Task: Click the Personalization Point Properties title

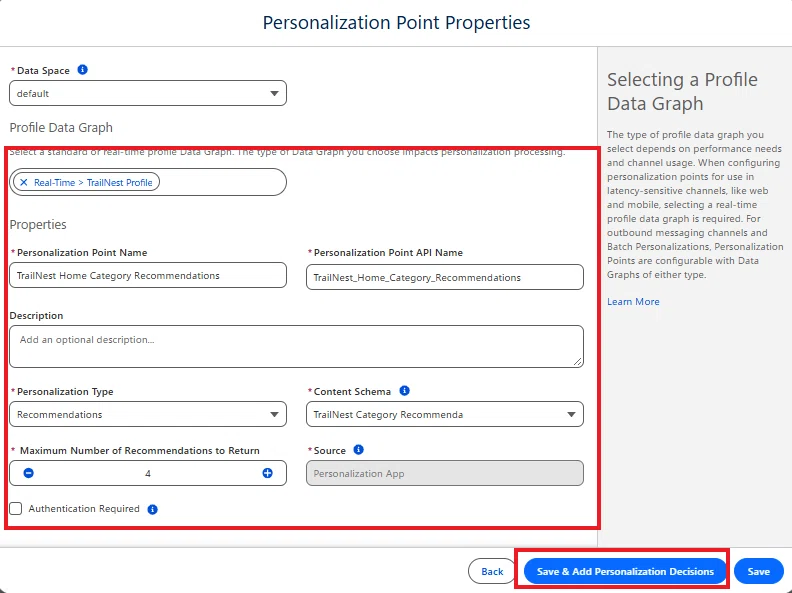Action: click(397, 23)
